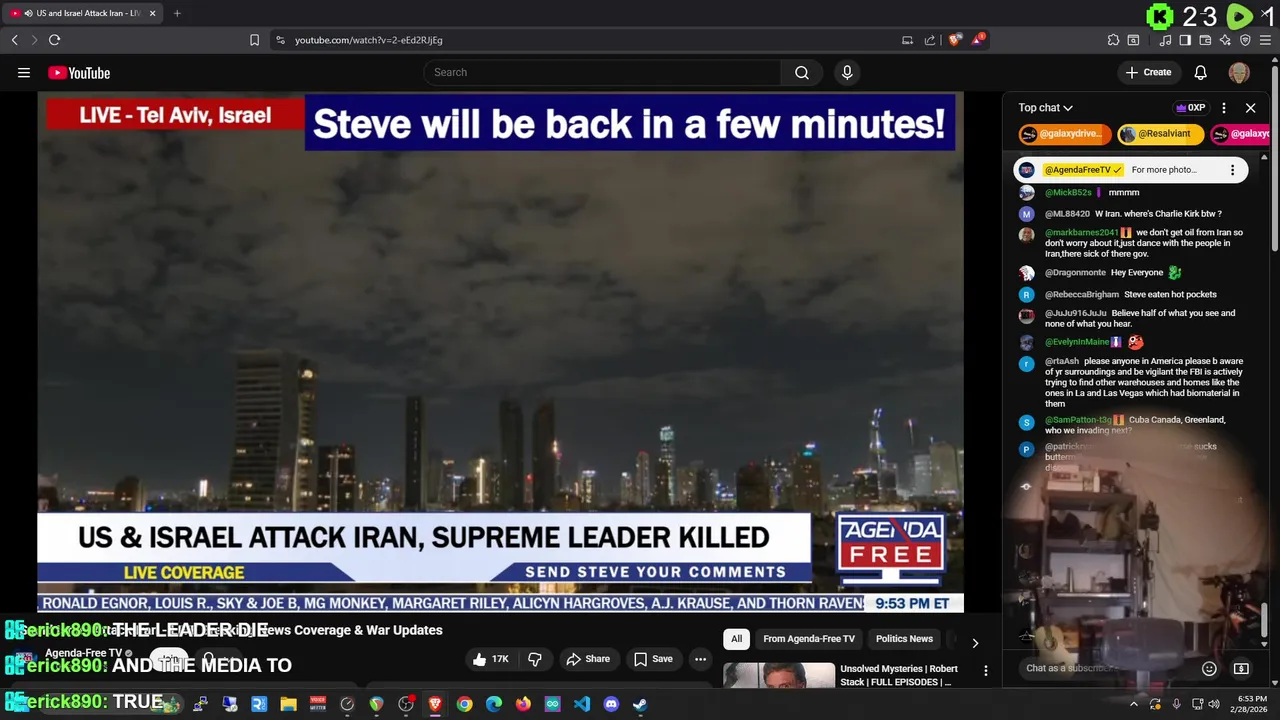Share this page via address bar icon
This screenshot has height=720, width=1280.
tap(930, 40)
